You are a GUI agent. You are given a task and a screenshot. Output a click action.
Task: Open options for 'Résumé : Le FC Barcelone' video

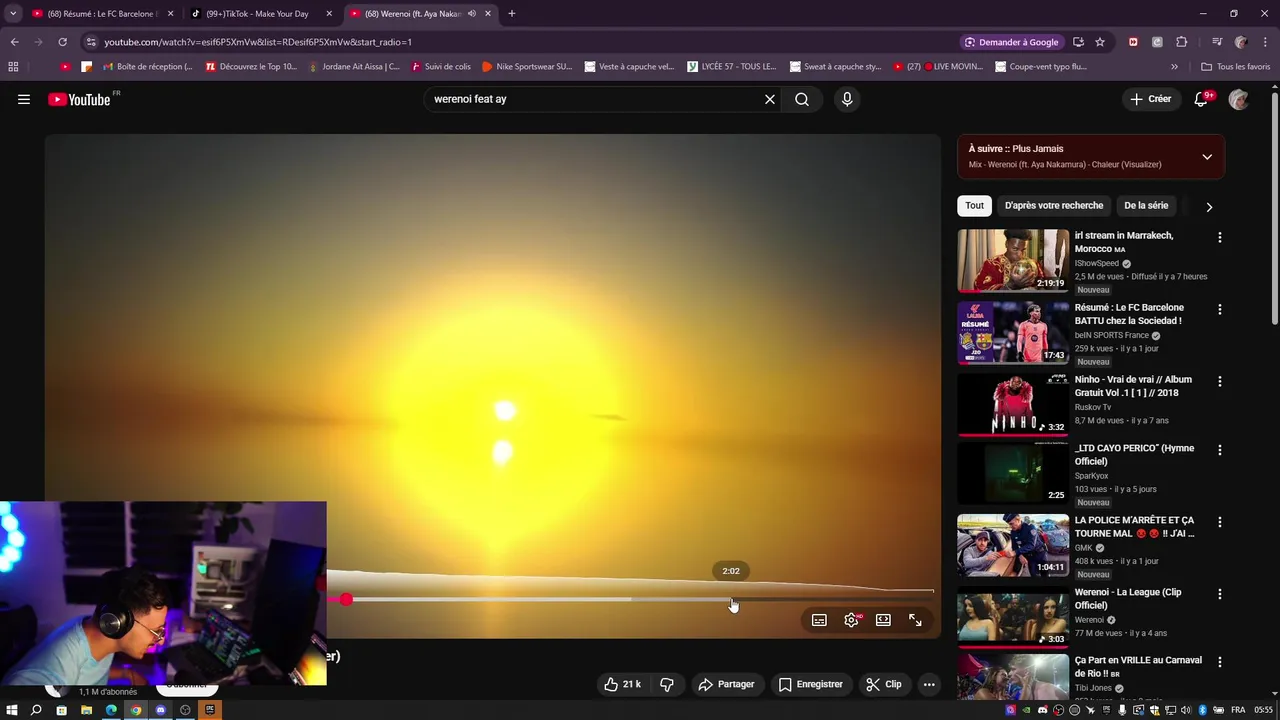[1219, 310]
